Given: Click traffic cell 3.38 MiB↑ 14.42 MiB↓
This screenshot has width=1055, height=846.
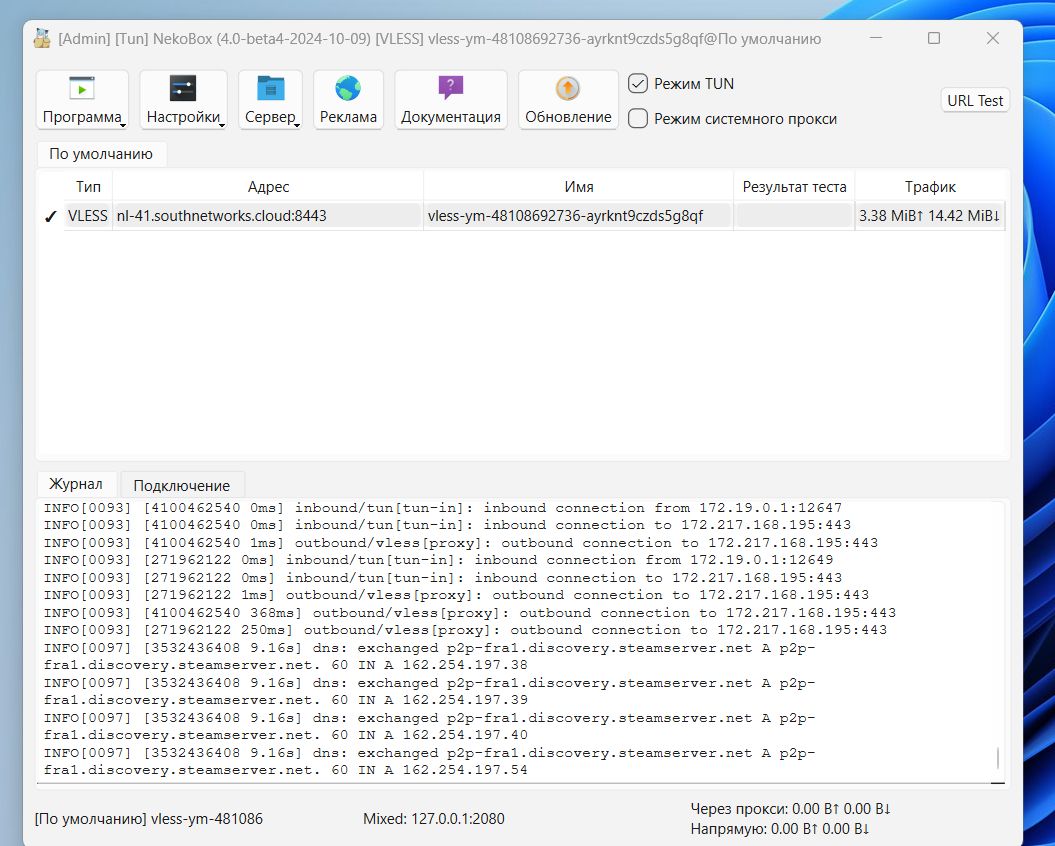Looking at the screenshot, I should click(x=930, y=216).
